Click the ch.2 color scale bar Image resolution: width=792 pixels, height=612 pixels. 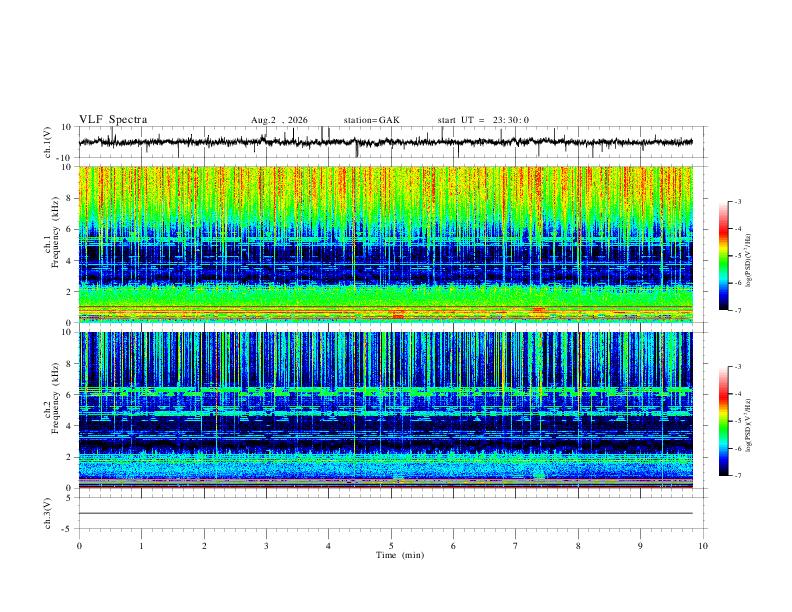click(x=723, y=421)
